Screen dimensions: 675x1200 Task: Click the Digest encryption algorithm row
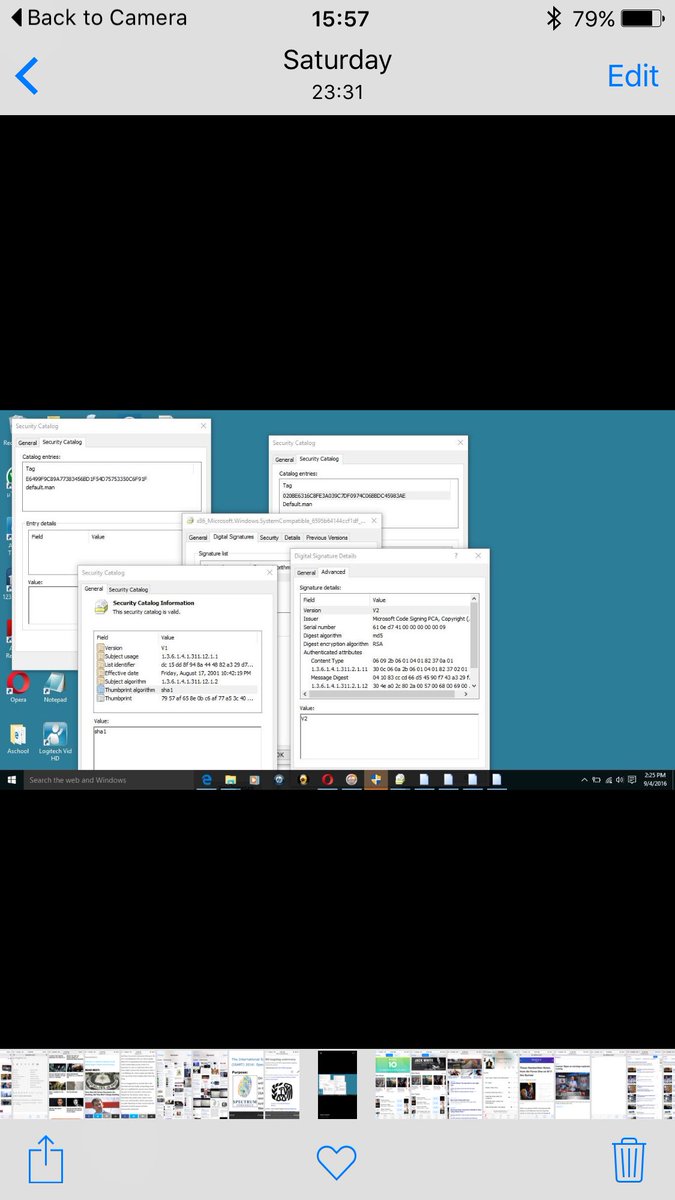[385, 644]
